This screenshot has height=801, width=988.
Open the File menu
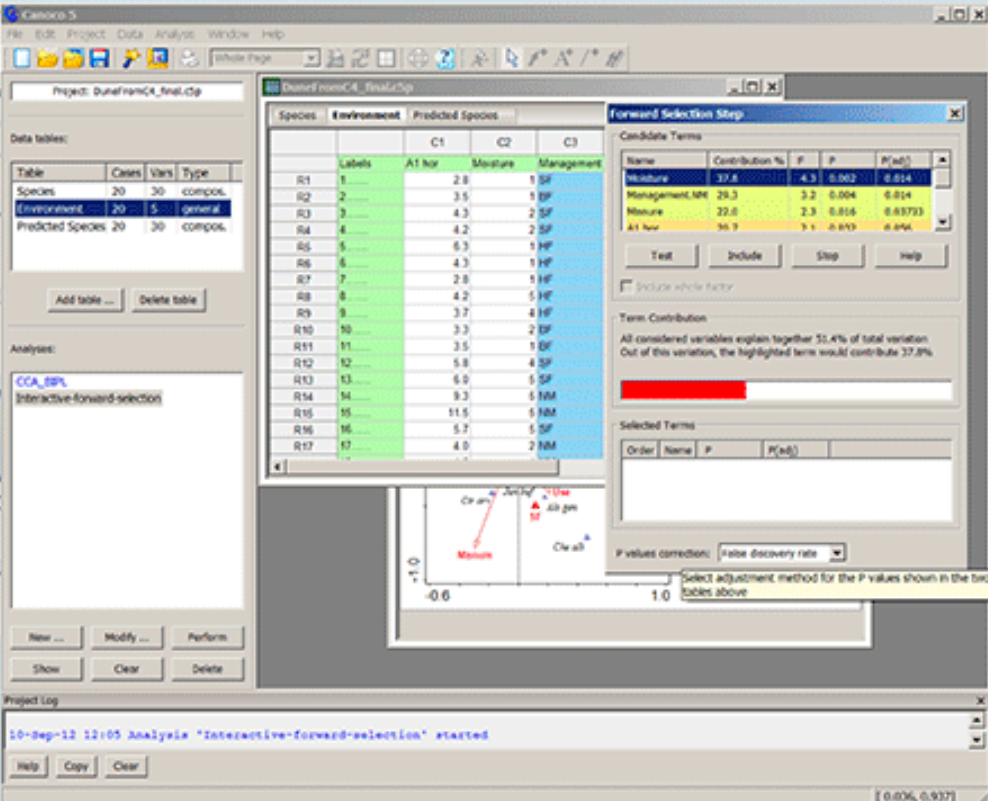(15, 34)
